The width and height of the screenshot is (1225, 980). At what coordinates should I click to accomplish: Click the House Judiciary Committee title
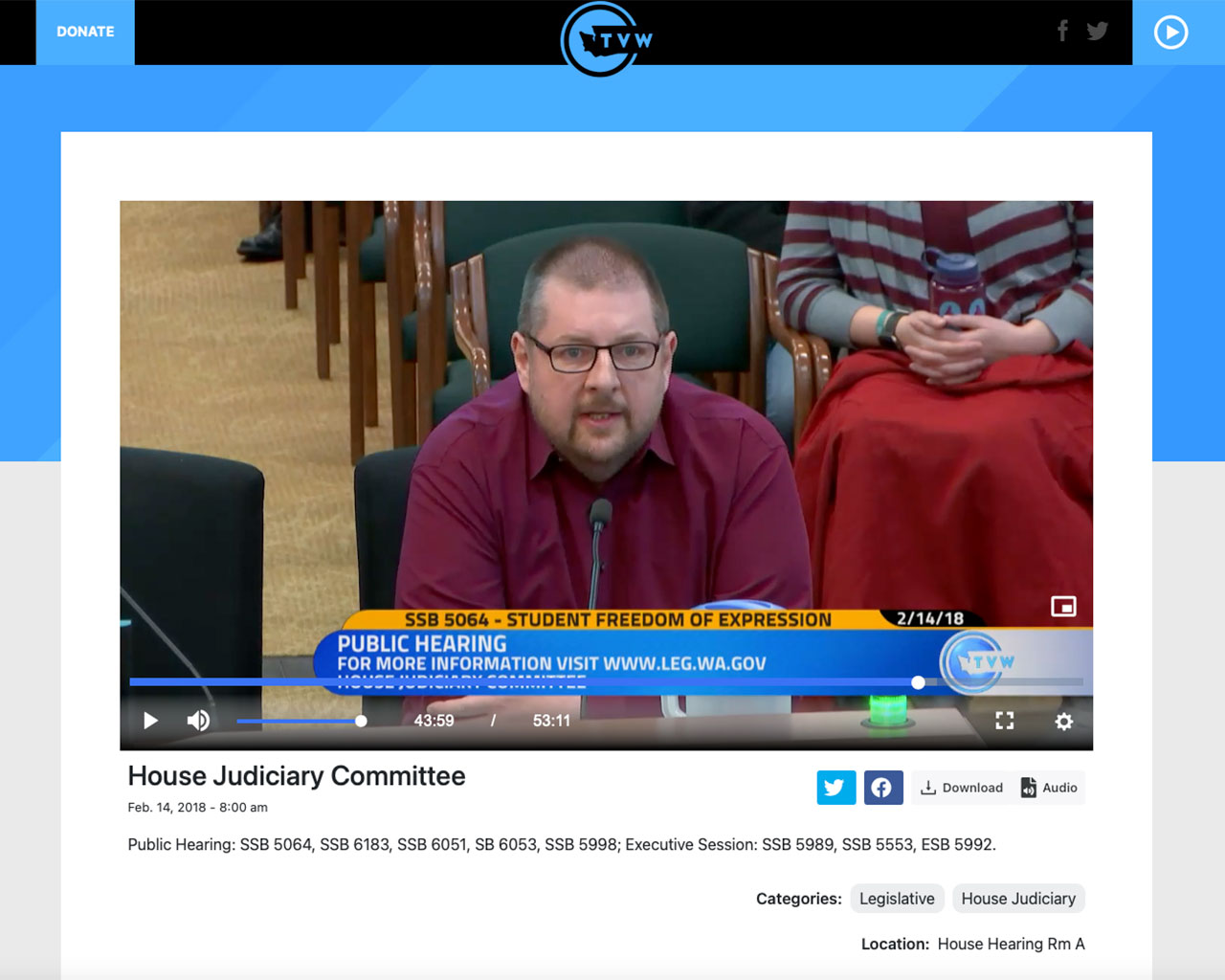(x=297, y=776)
